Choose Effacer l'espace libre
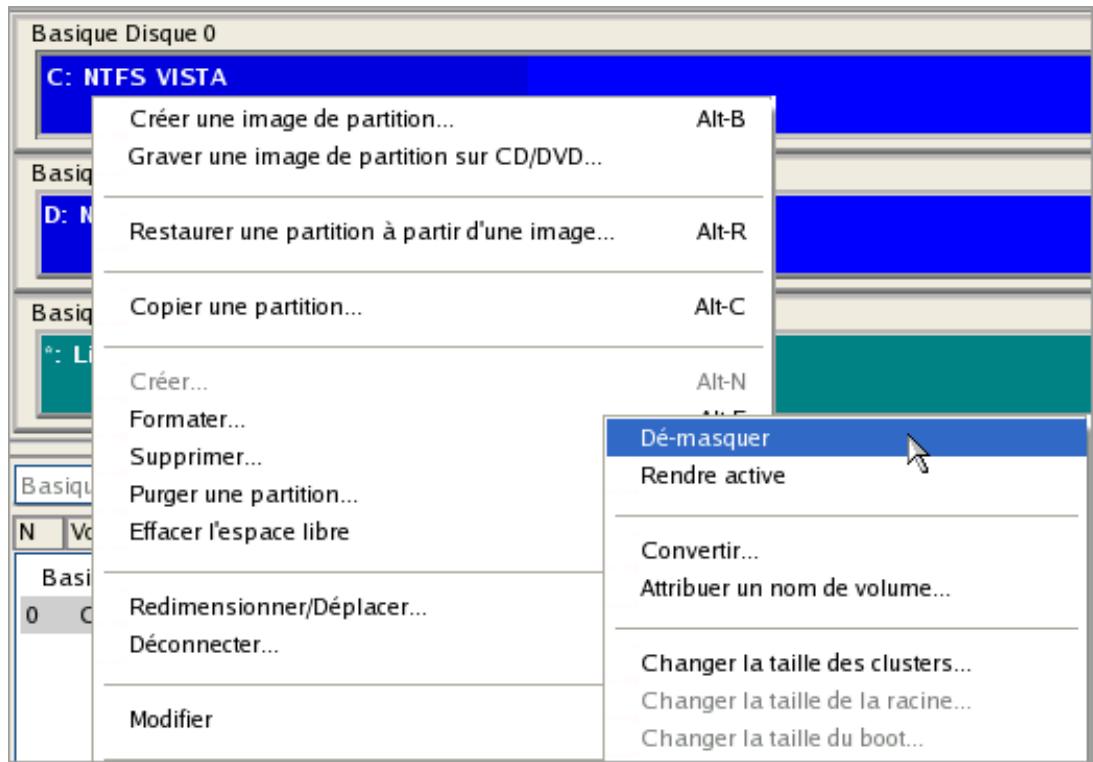The height and width of the screenshot is (762, 1093). pyautogui.click(x=349, y=532)
